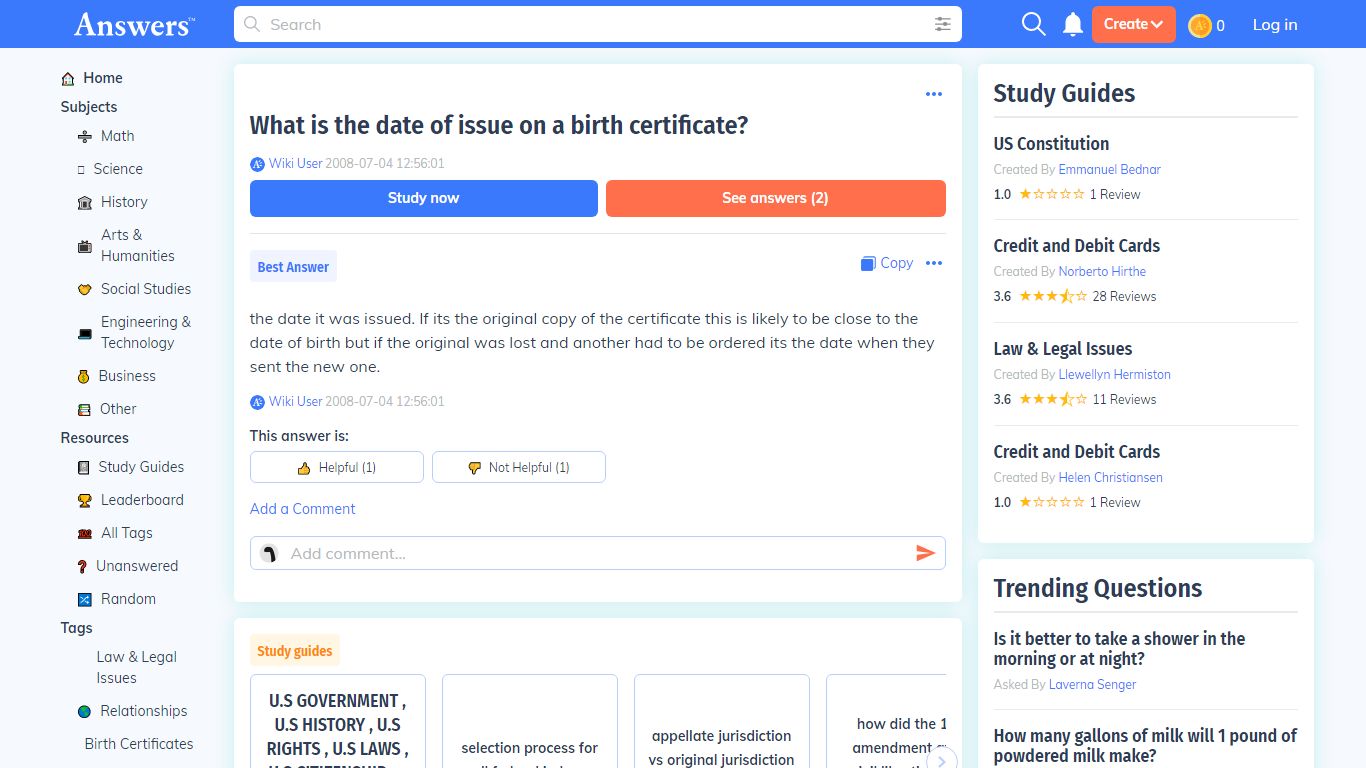Screen dimensions: 1366x768
Task: Open Llewellyn Hermiston's profile
Action: pos(1115,375)
